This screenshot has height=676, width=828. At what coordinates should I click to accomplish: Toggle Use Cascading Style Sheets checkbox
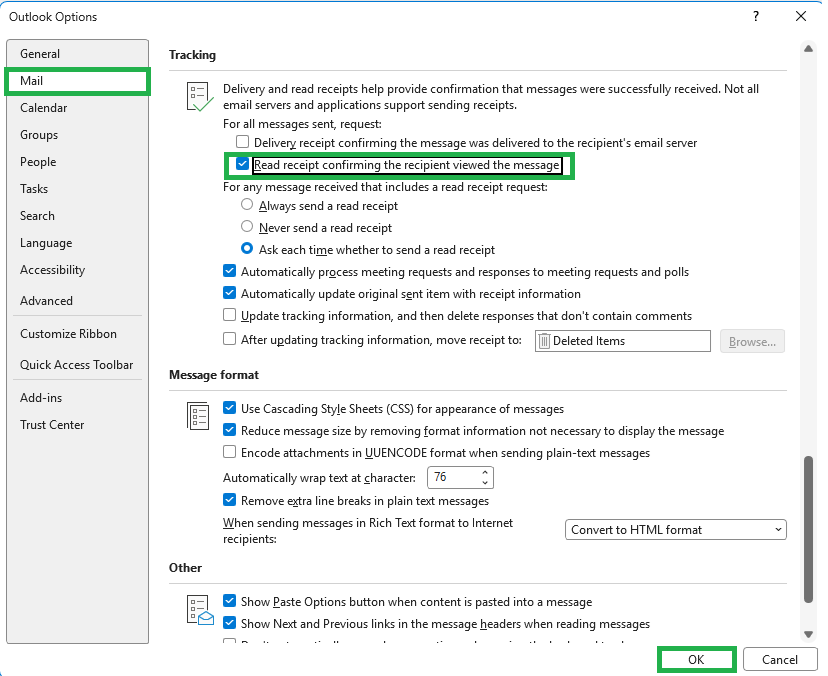229,408
